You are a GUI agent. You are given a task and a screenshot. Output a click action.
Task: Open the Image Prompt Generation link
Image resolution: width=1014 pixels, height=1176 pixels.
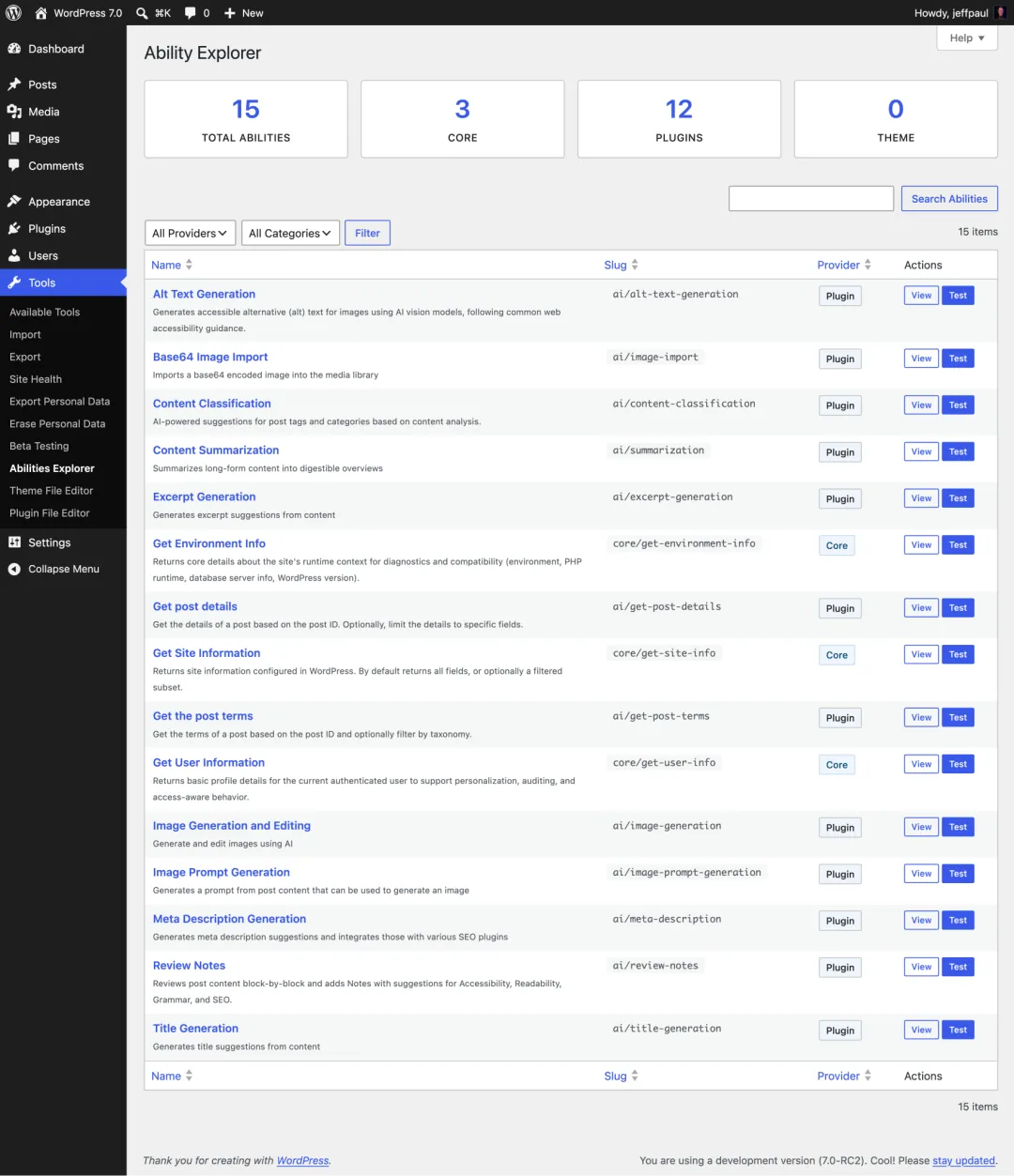(222, 872)
